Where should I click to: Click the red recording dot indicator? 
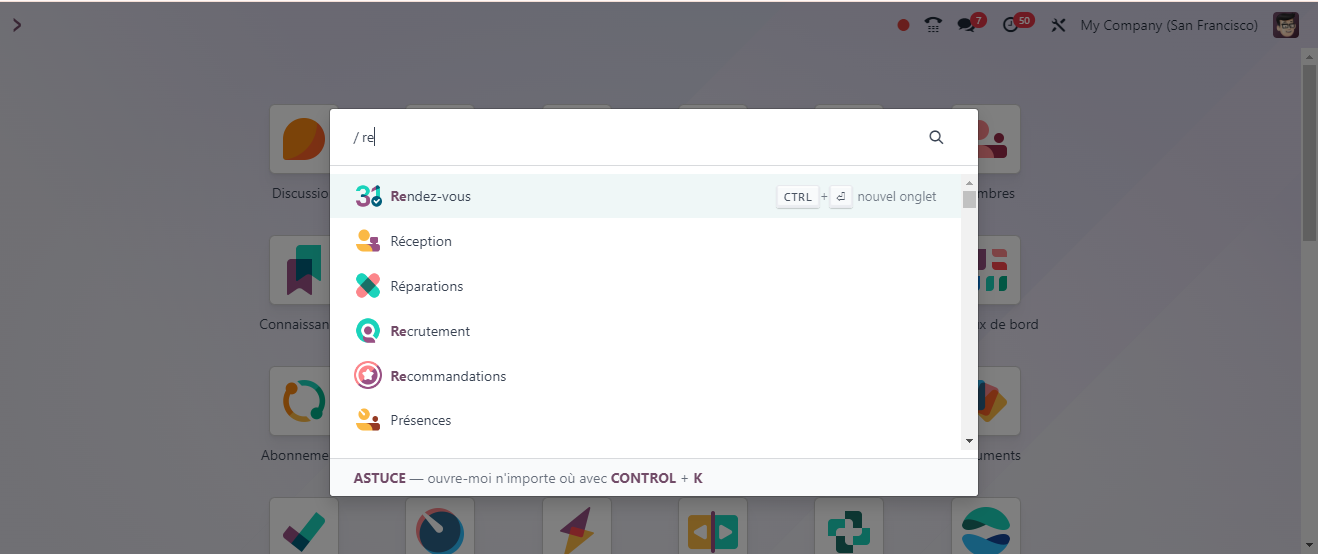(903, 25)
